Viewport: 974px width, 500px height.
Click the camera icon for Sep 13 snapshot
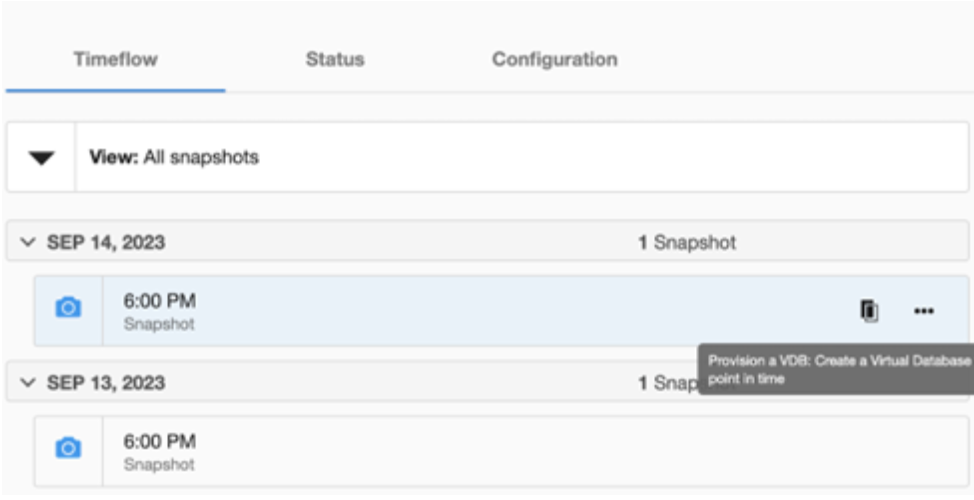(x=68, y=448)
